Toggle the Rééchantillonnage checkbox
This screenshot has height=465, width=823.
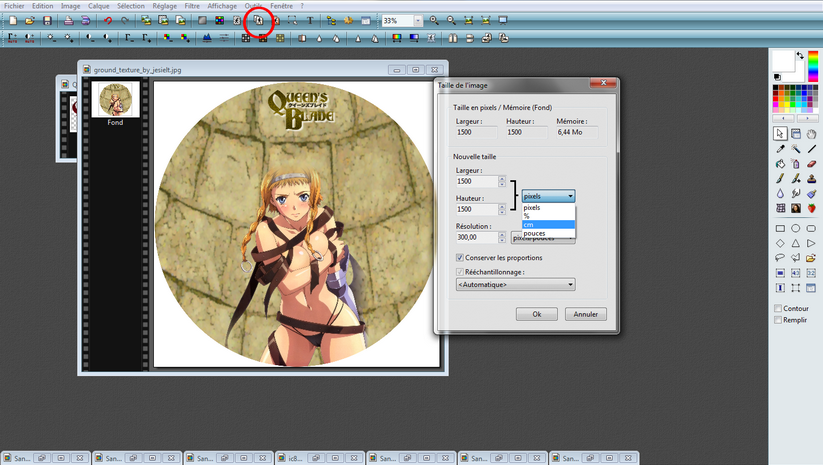click(x=460, y=272)
